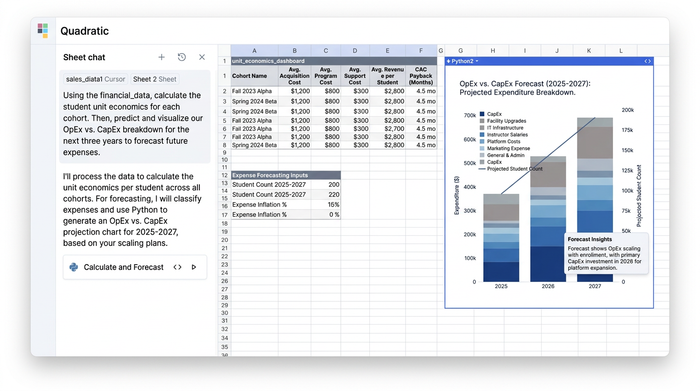700x391 pixels.
Task: Click the Quadratic logo icon
Action: 43,30
